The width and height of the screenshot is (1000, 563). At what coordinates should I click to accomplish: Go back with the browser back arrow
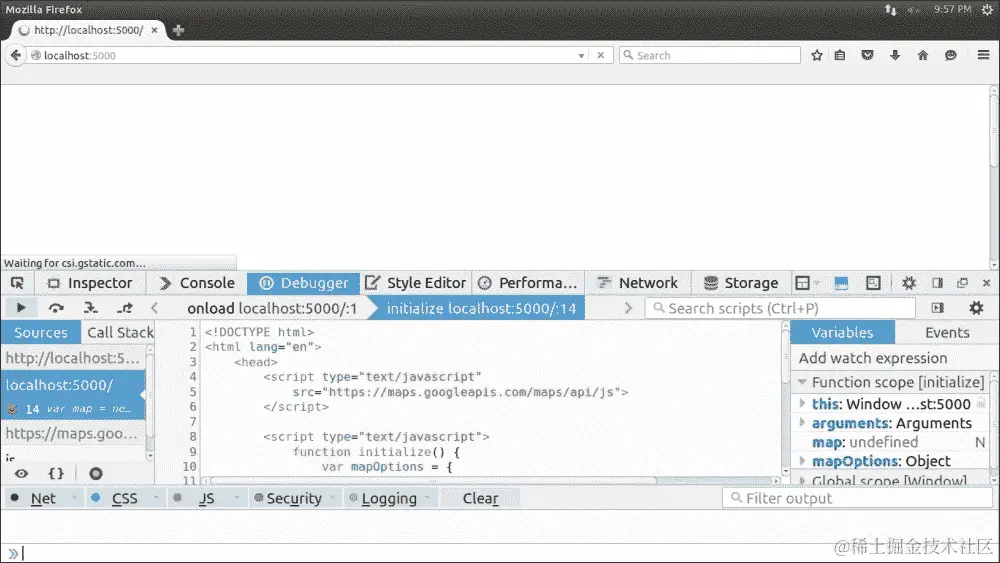[x=15, y=55]
